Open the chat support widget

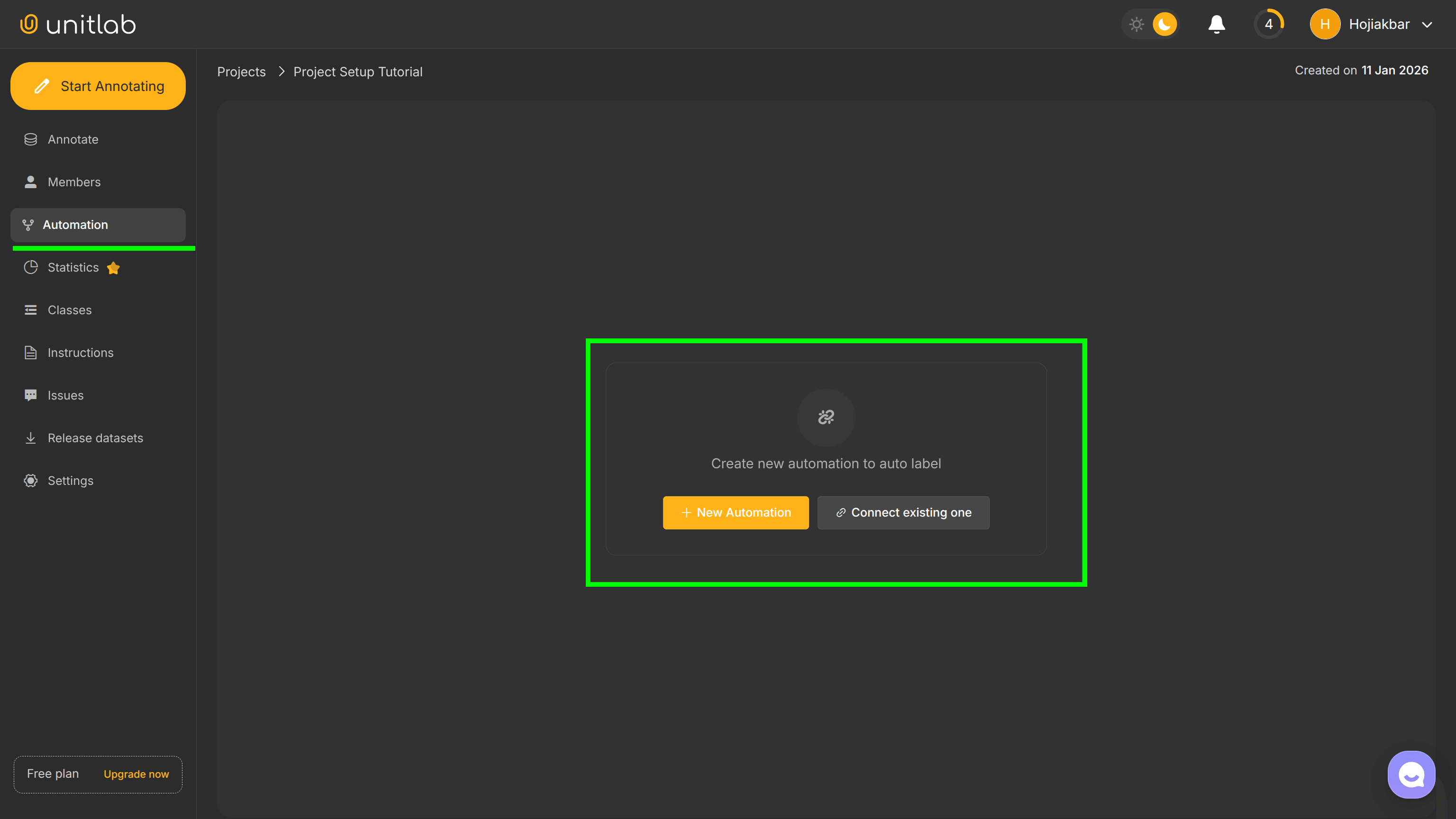click(x=1411, y=774)
